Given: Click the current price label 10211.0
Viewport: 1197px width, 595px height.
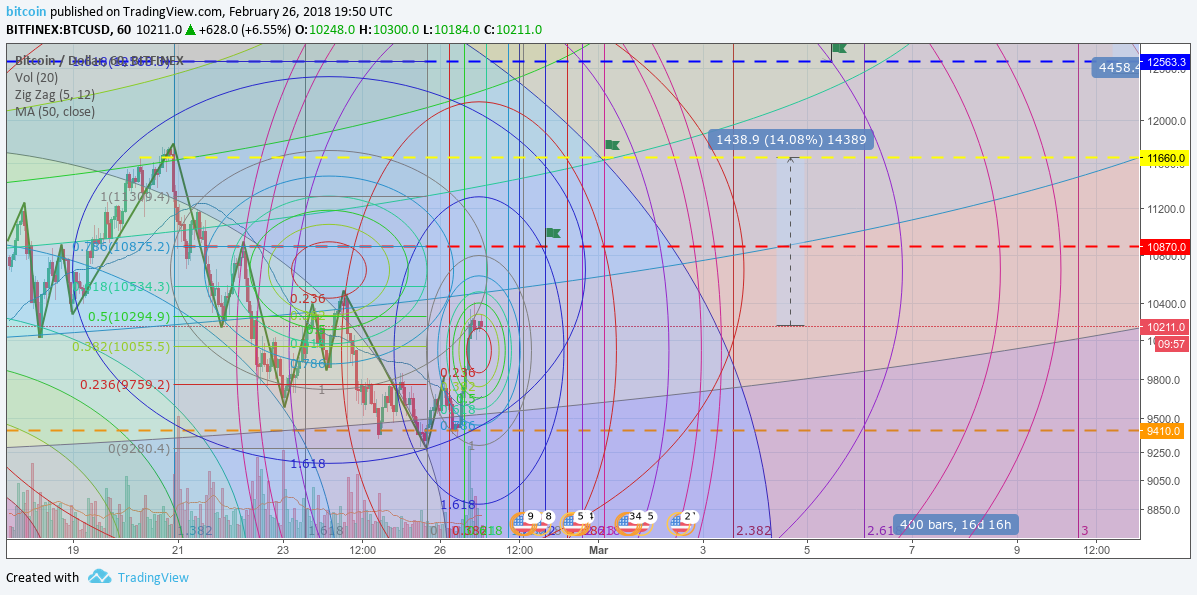Looking at the screenshot, I should point(1163,327).
